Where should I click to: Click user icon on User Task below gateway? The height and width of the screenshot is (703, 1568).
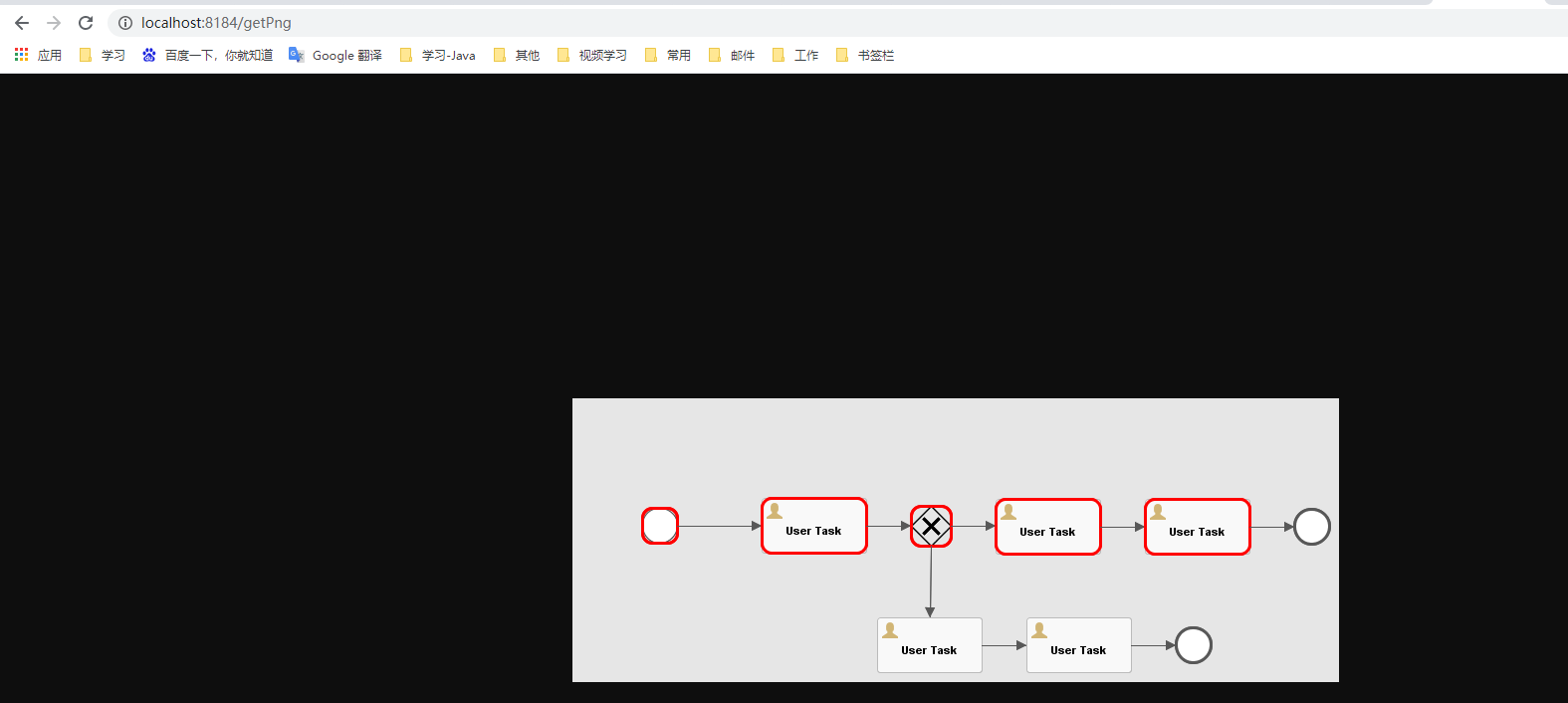pos(890,630)
